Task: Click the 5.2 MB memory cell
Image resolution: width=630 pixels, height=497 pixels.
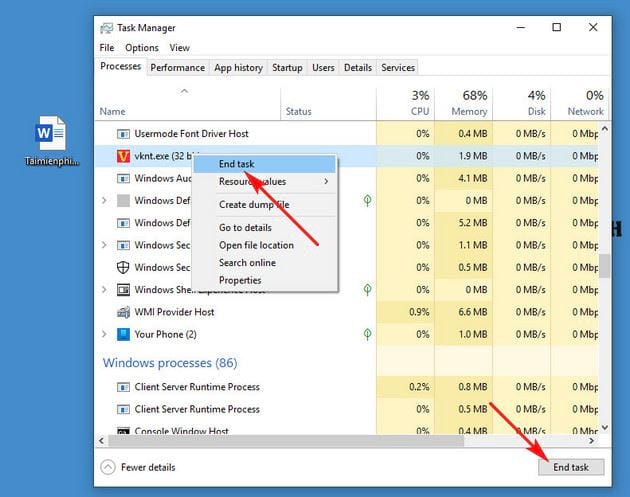Action: pyautogui.click(x=464, y=223)
